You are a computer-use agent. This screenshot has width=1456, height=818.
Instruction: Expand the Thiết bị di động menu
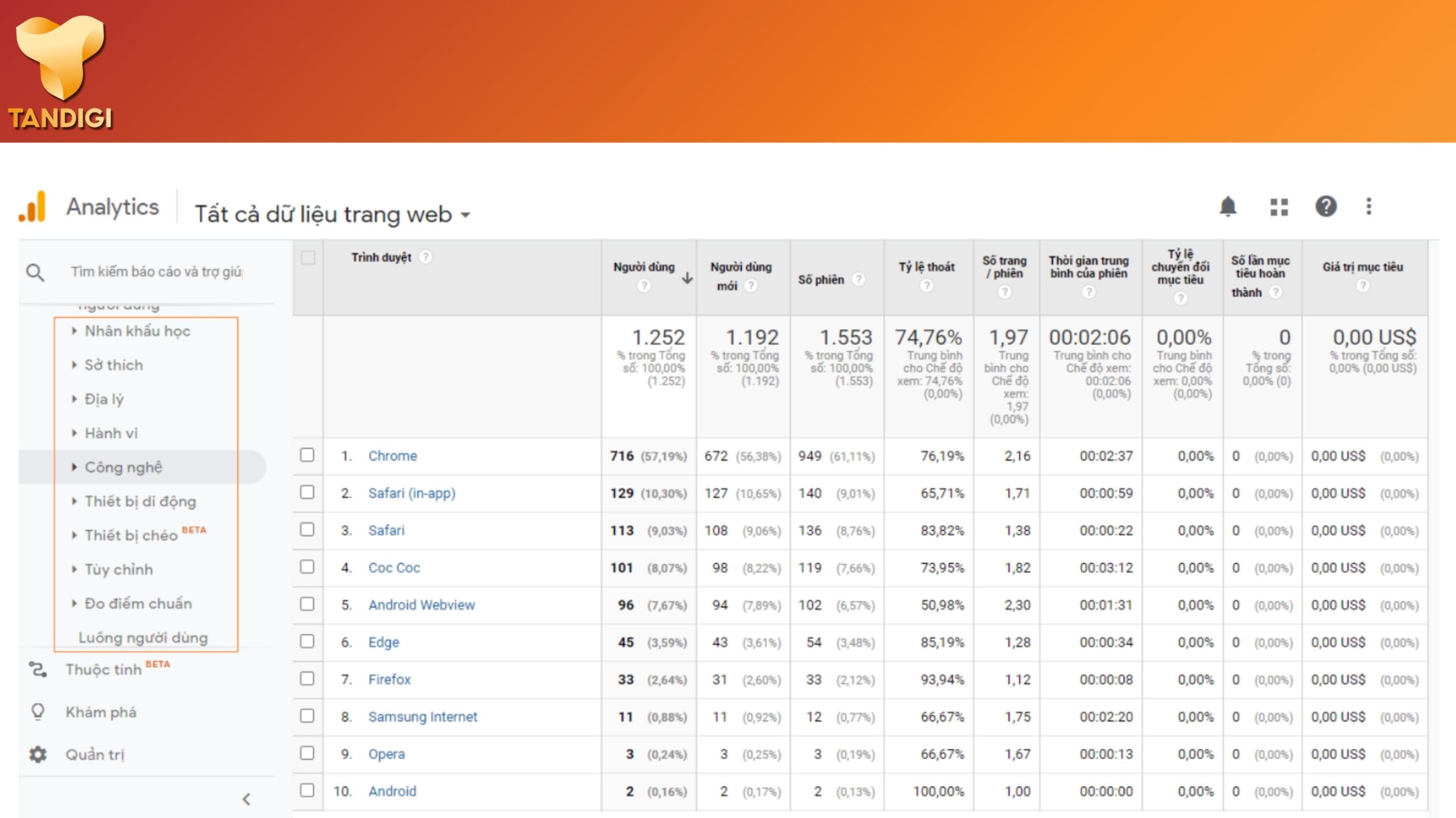pyautogui.click(x=134, y=501)
